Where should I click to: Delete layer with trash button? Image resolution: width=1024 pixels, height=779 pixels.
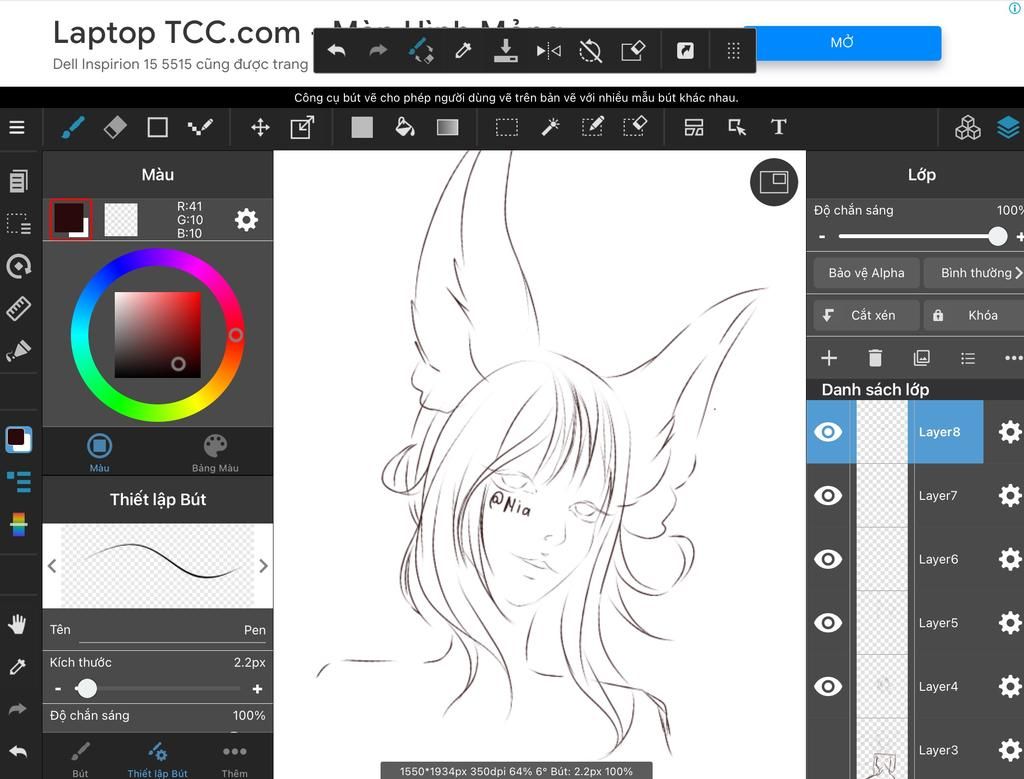[x=875, y=358]
